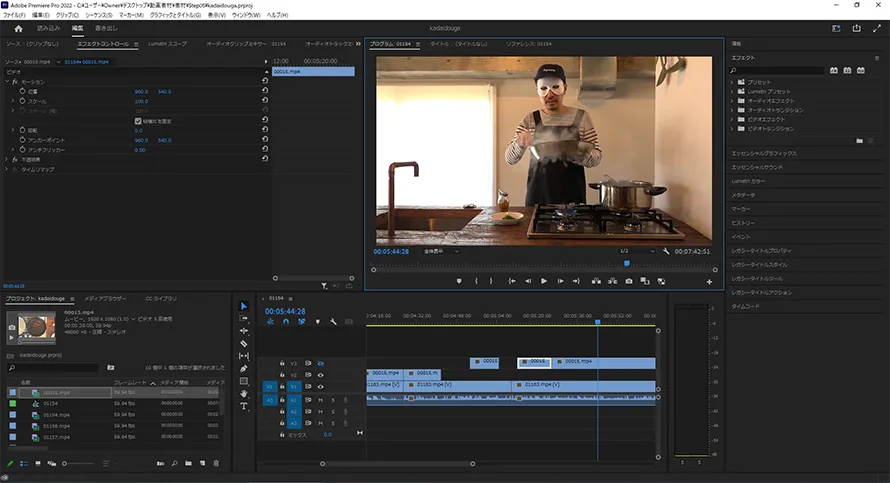
Task: Click the Home icon in the top bar
Action: point(18,29)
